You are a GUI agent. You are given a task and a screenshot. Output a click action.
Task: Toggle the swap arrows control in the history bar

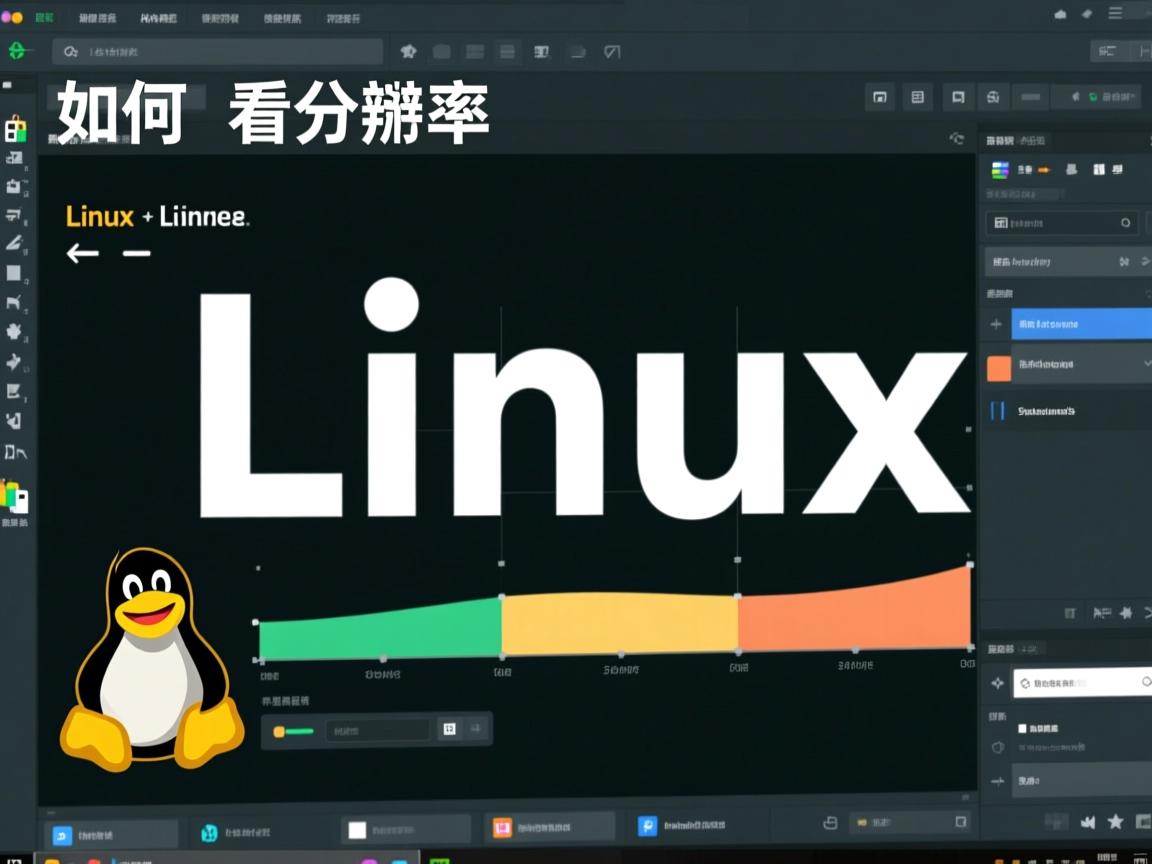point(1124,261)
